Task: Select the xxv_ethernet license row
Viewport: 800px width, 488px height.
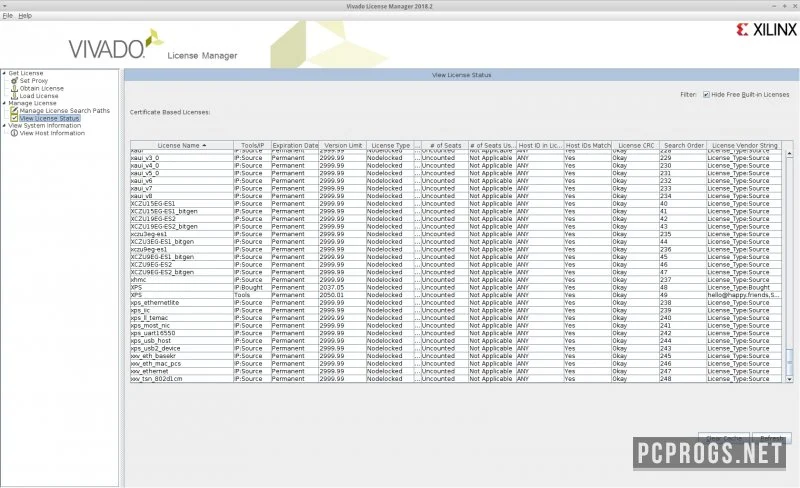Action: pyautogui.click(x=456, y=371)
